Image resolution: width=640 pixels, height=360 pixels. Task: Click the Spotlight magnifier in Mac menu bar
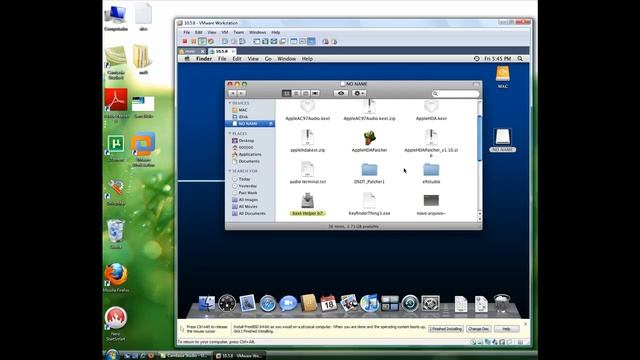pyautogui.click(x=520, y=59)
